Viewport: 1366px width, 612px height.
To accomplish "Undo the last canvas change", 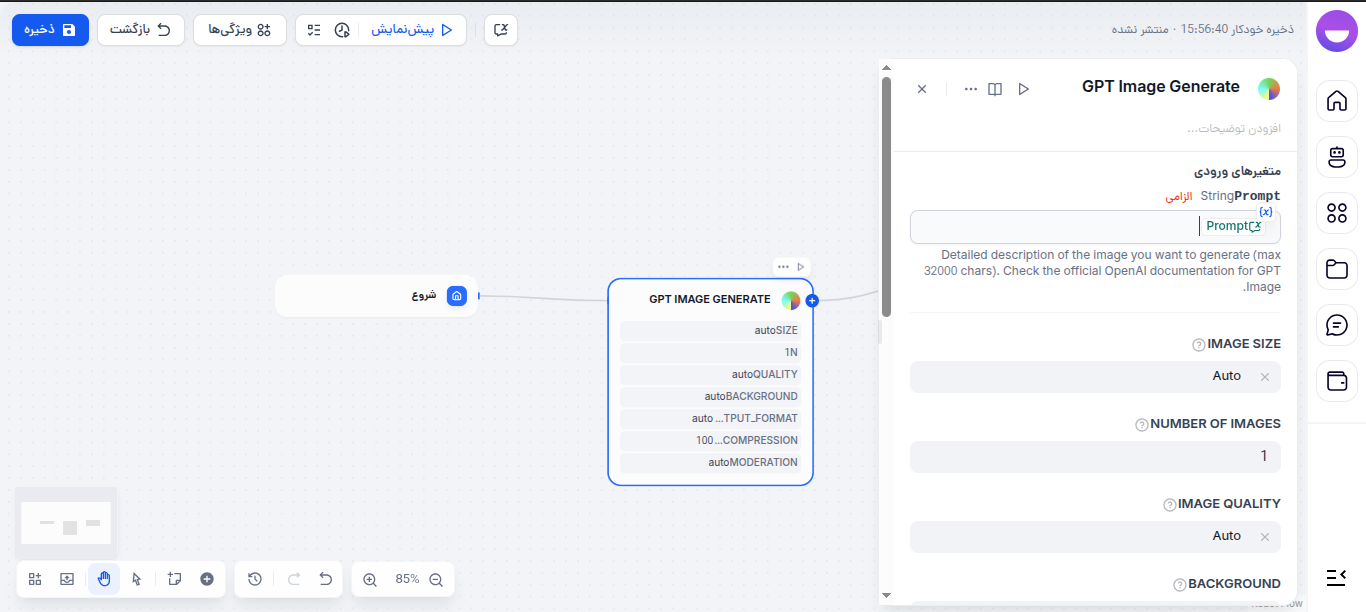I will coord(324,579).
